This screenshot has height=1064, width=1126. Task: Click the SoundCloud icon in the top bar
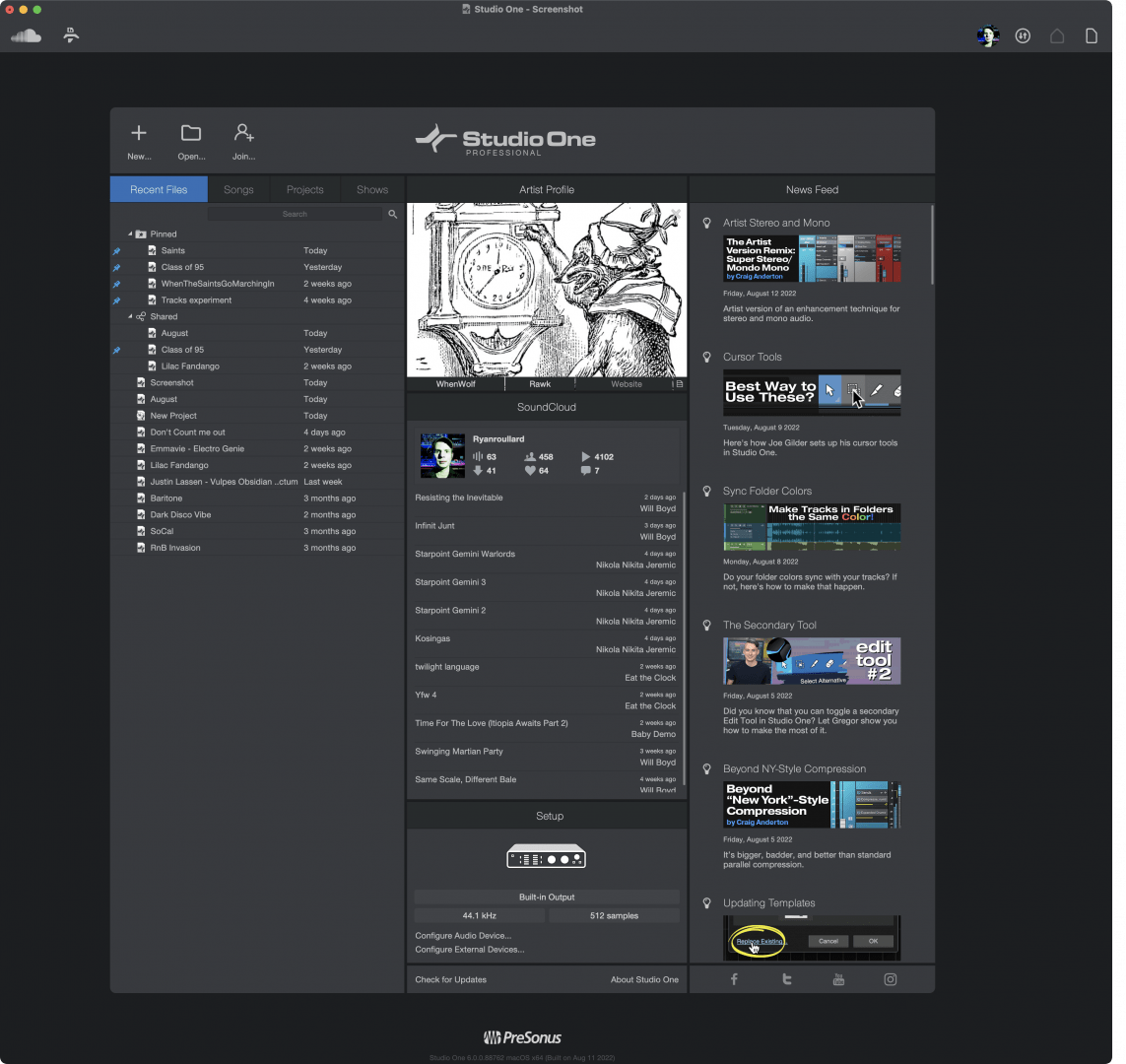click(26, 35)
